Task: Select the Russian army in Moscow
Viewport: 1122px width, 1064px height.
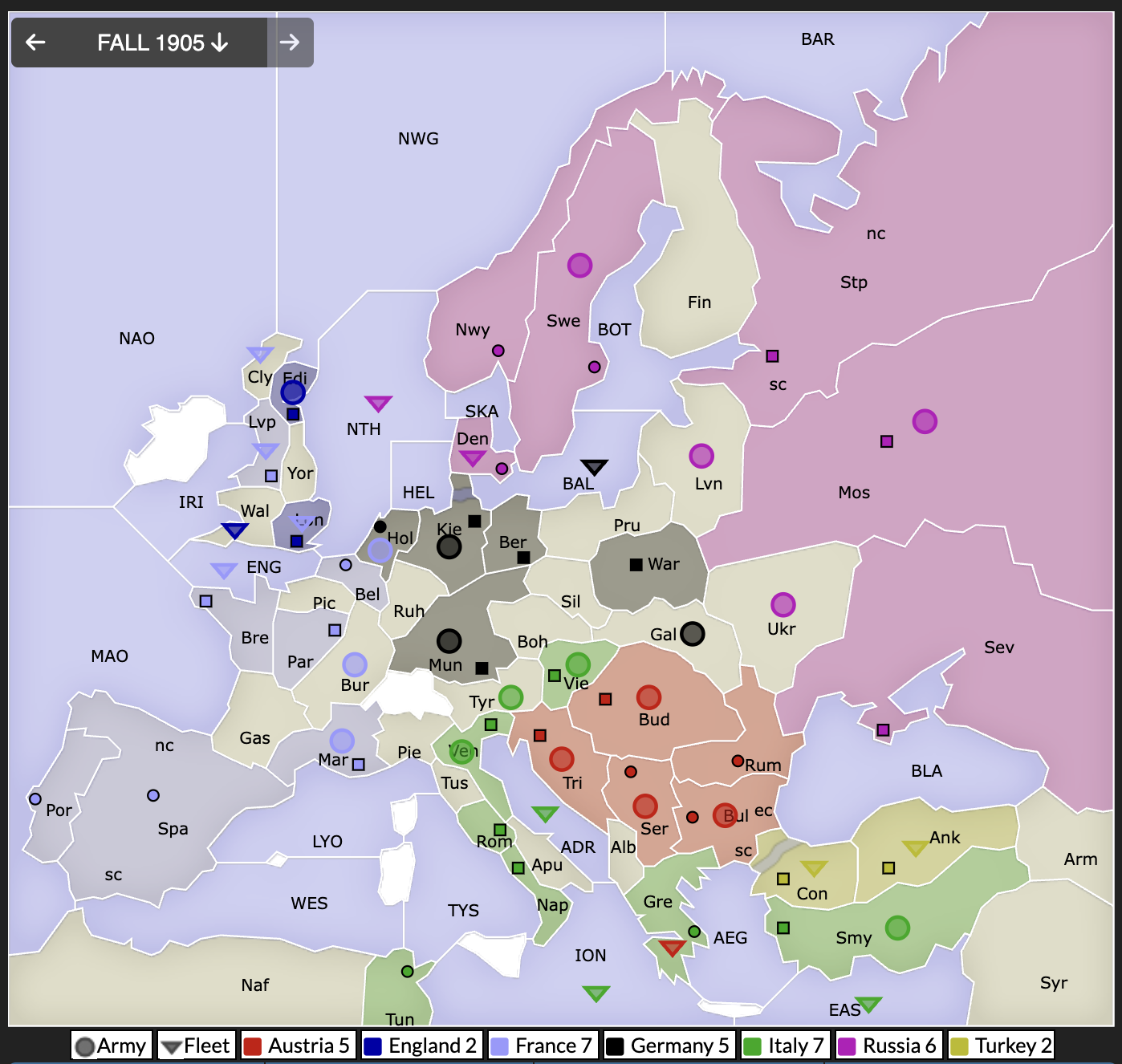Action: tap(925, 421)
